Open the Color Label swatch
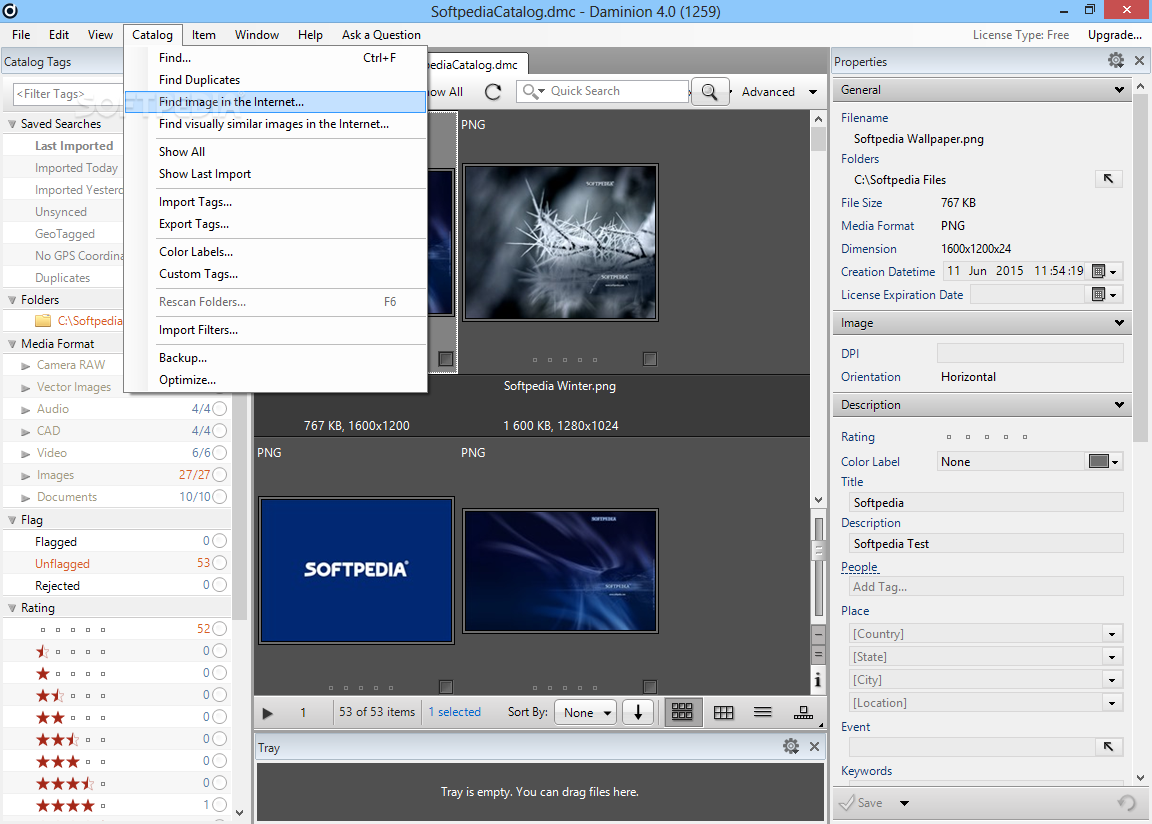This screenshot has width=1152, height=824. [x=1098, y=461]
